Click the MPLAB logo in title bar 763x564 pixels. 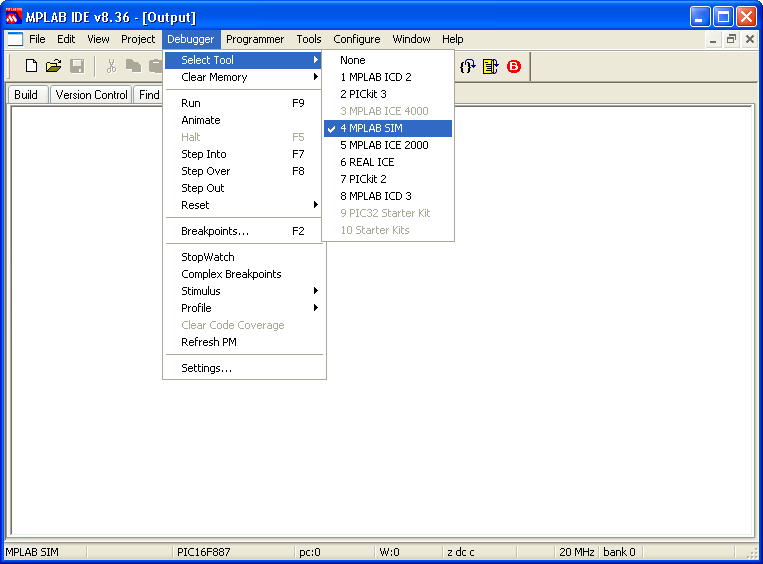(x=13, y=17)
